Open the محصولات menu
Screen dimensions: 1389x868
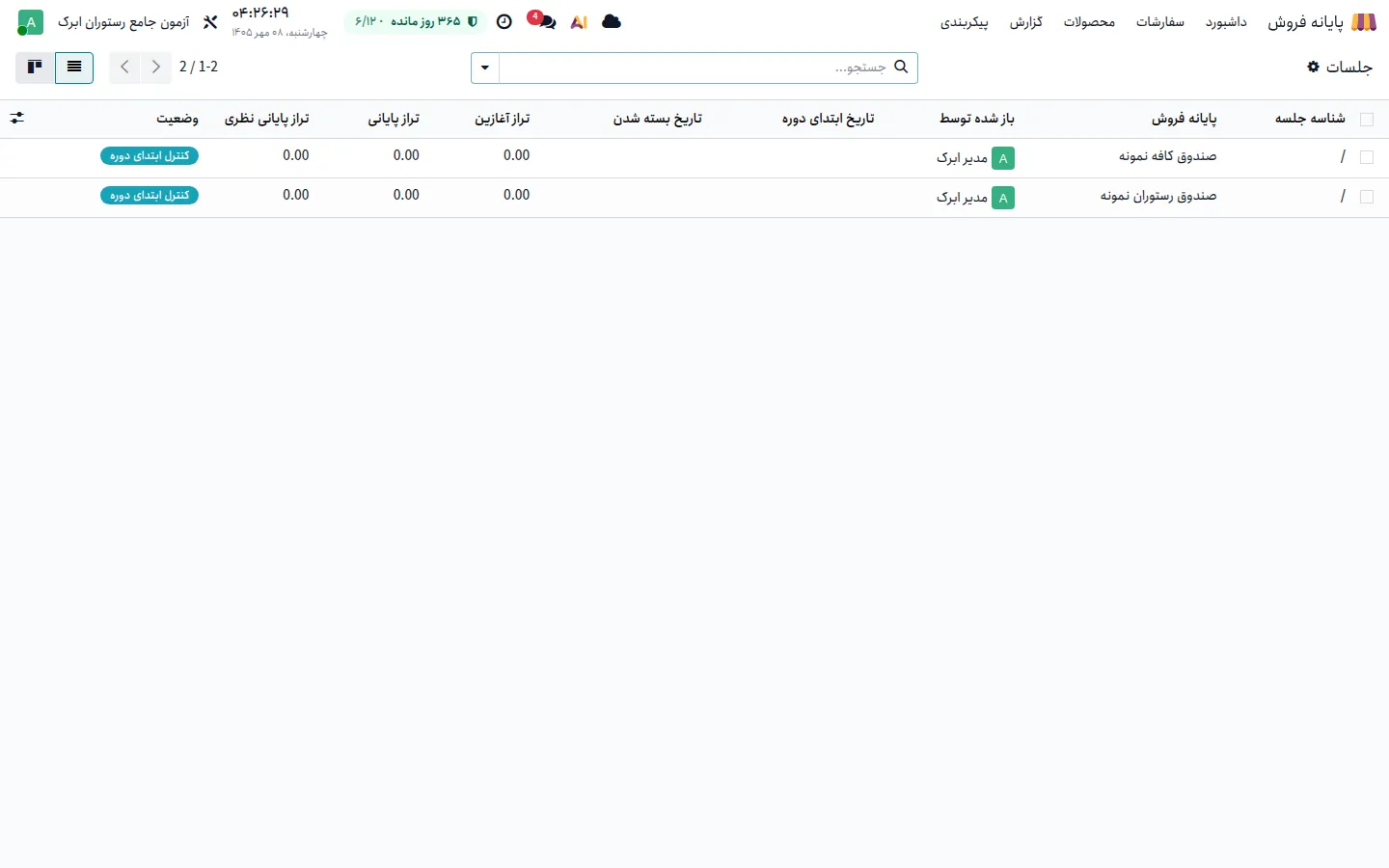point(1089,21)
